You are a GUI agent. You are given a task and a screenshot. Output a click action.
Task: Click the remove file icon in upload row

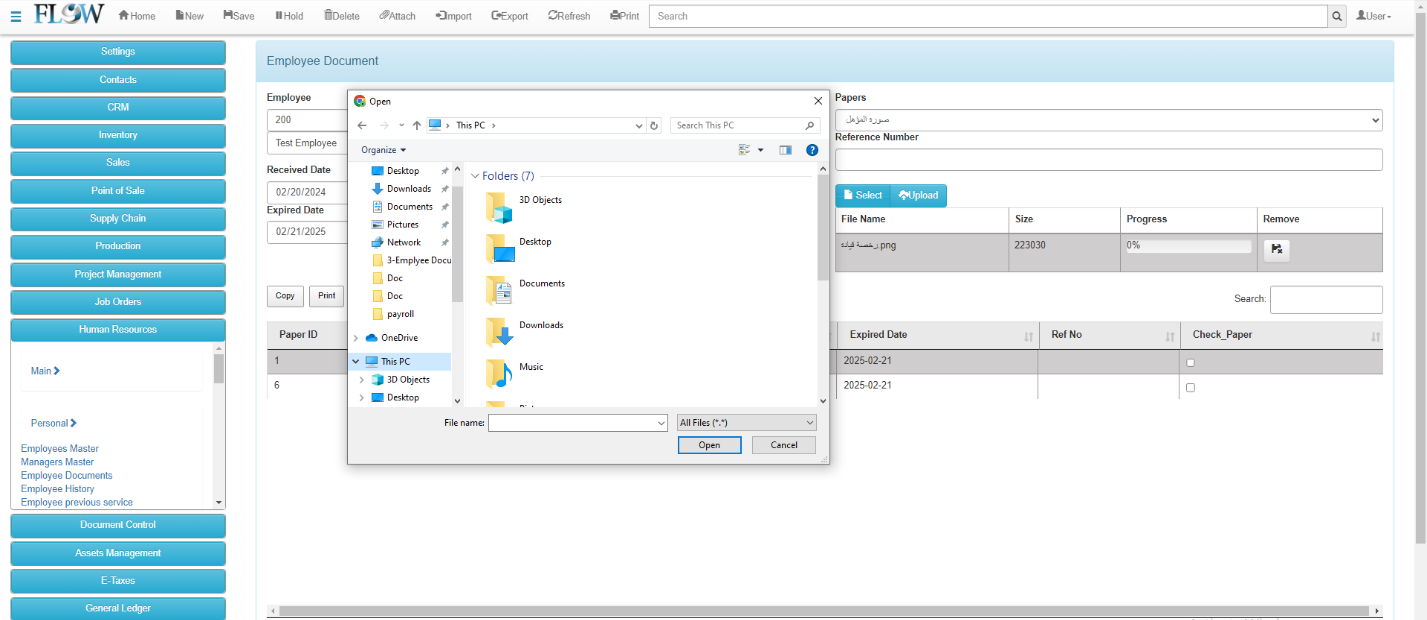[x=1276, y=250]
